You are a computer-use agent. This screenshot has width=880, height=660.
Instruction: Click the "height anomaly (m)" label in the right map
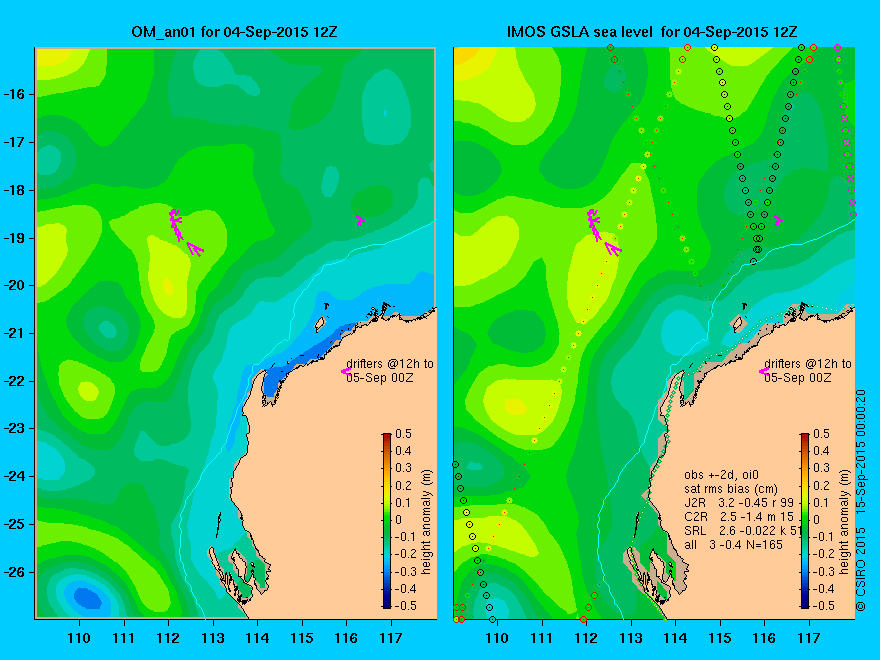pos(845,521)
